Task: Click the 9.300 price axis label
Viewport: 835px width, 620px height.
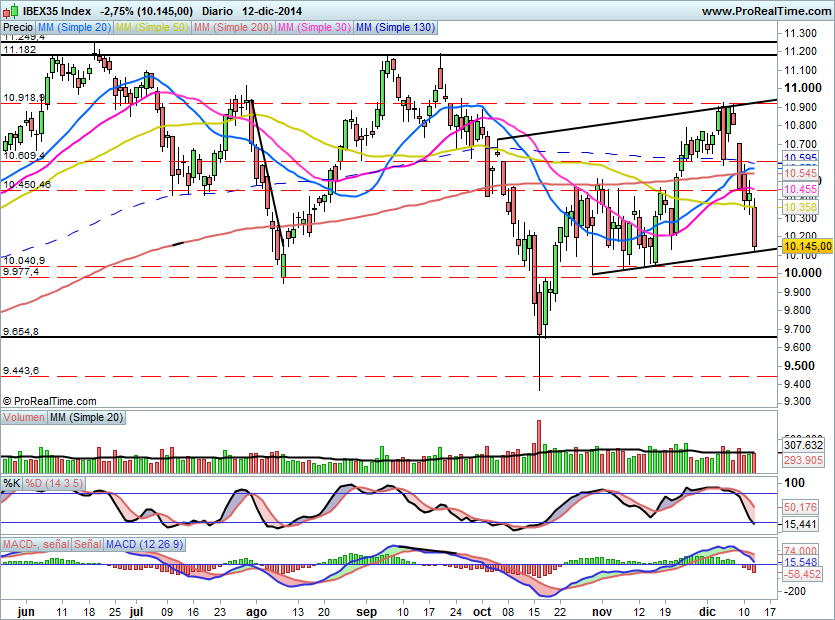Action: (x=797, y=402)
